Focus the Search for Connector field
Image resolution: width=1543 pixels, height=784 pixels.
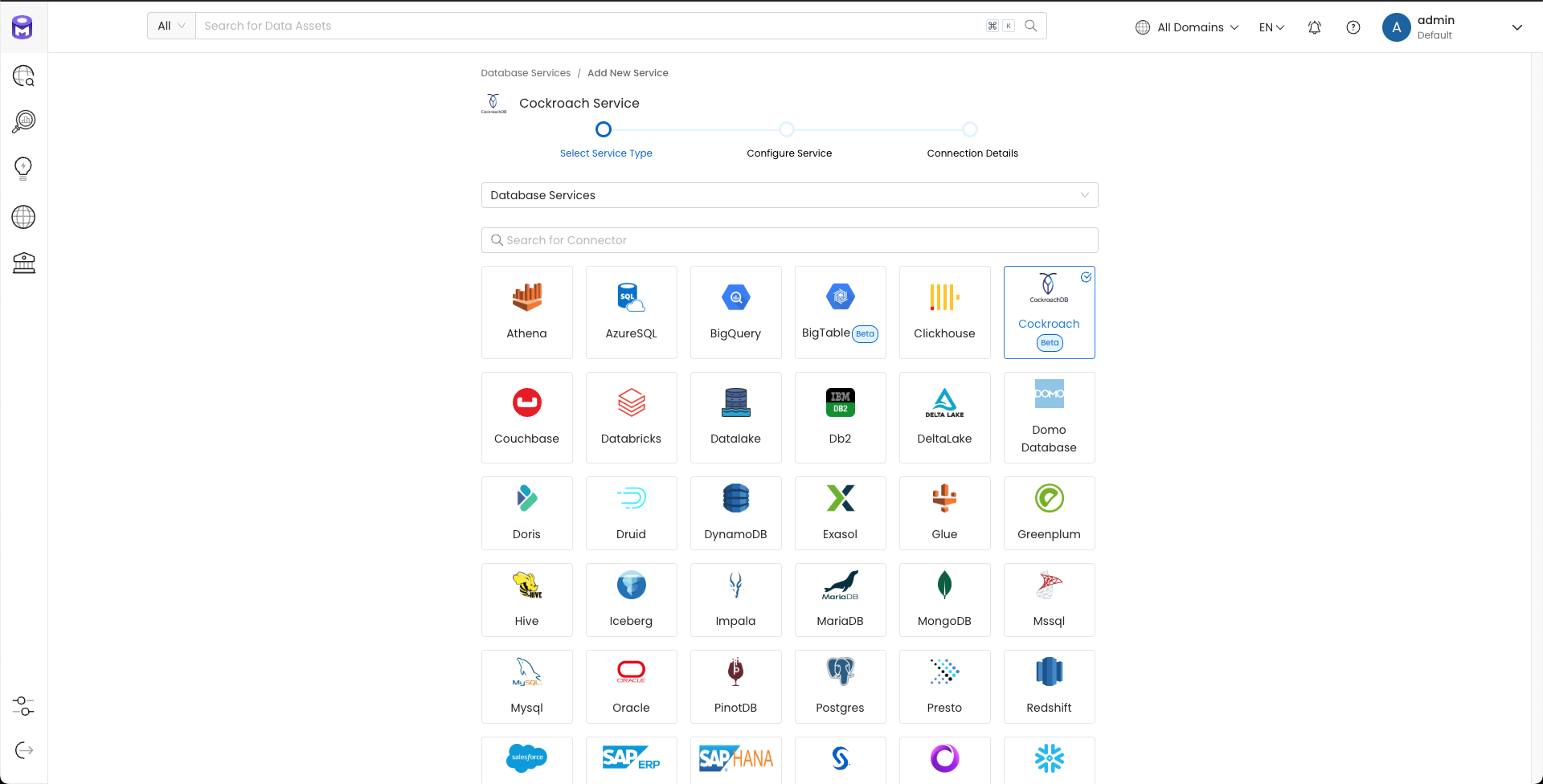[x=789, y=240]
